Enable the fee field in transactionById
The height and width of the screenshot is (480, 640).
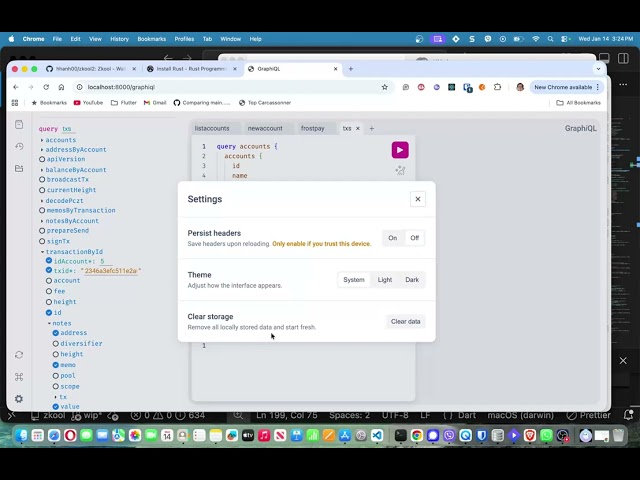coord(49,291)
